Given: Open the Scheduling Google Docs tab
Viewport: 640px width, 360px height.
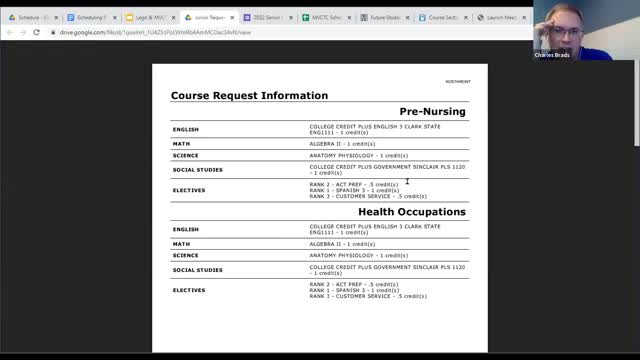Looking at the screenshot, I should tap(88, 18).
